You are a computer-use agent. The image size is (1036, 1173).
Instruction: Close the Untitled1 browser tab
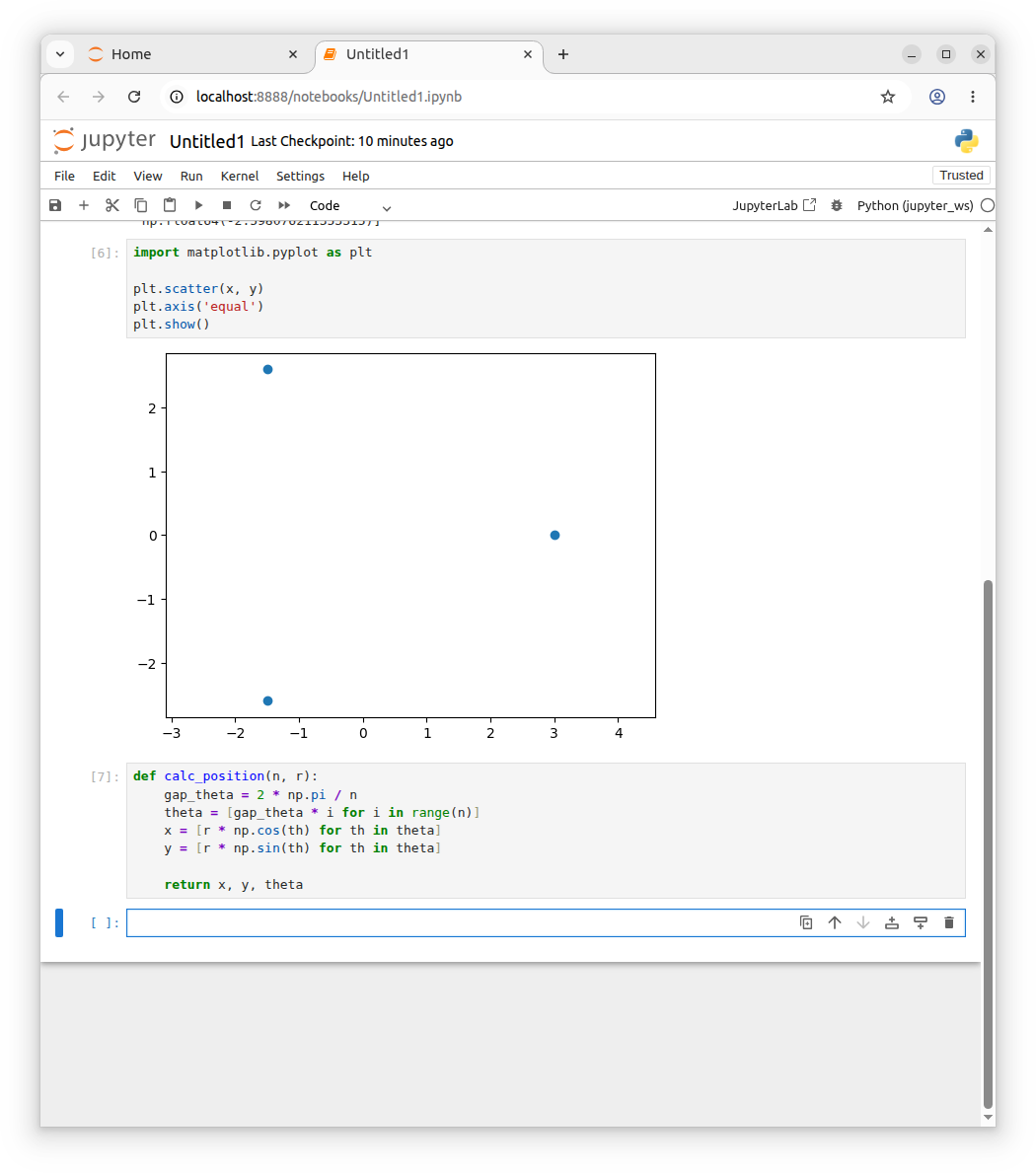(x=527, y=54)
